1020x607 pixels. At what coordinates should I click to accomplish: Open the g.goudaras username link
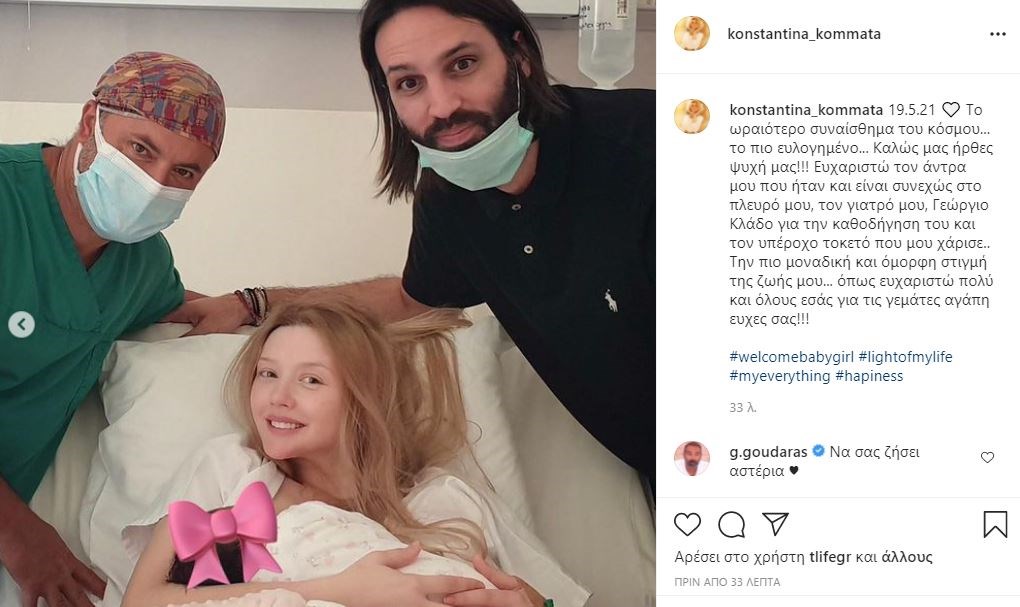[x=768, y=452]
